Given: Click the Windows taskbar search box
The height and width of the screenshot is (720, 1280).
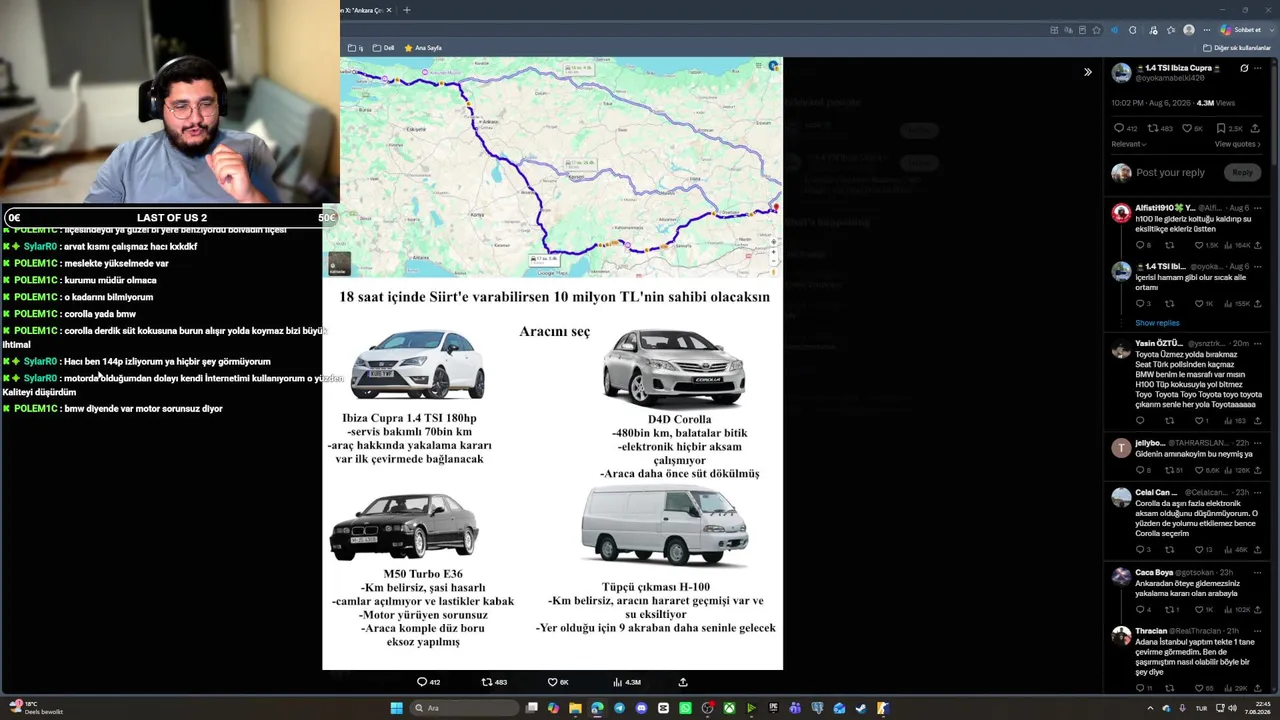Looking at the screenshot, I should point(465,708).
